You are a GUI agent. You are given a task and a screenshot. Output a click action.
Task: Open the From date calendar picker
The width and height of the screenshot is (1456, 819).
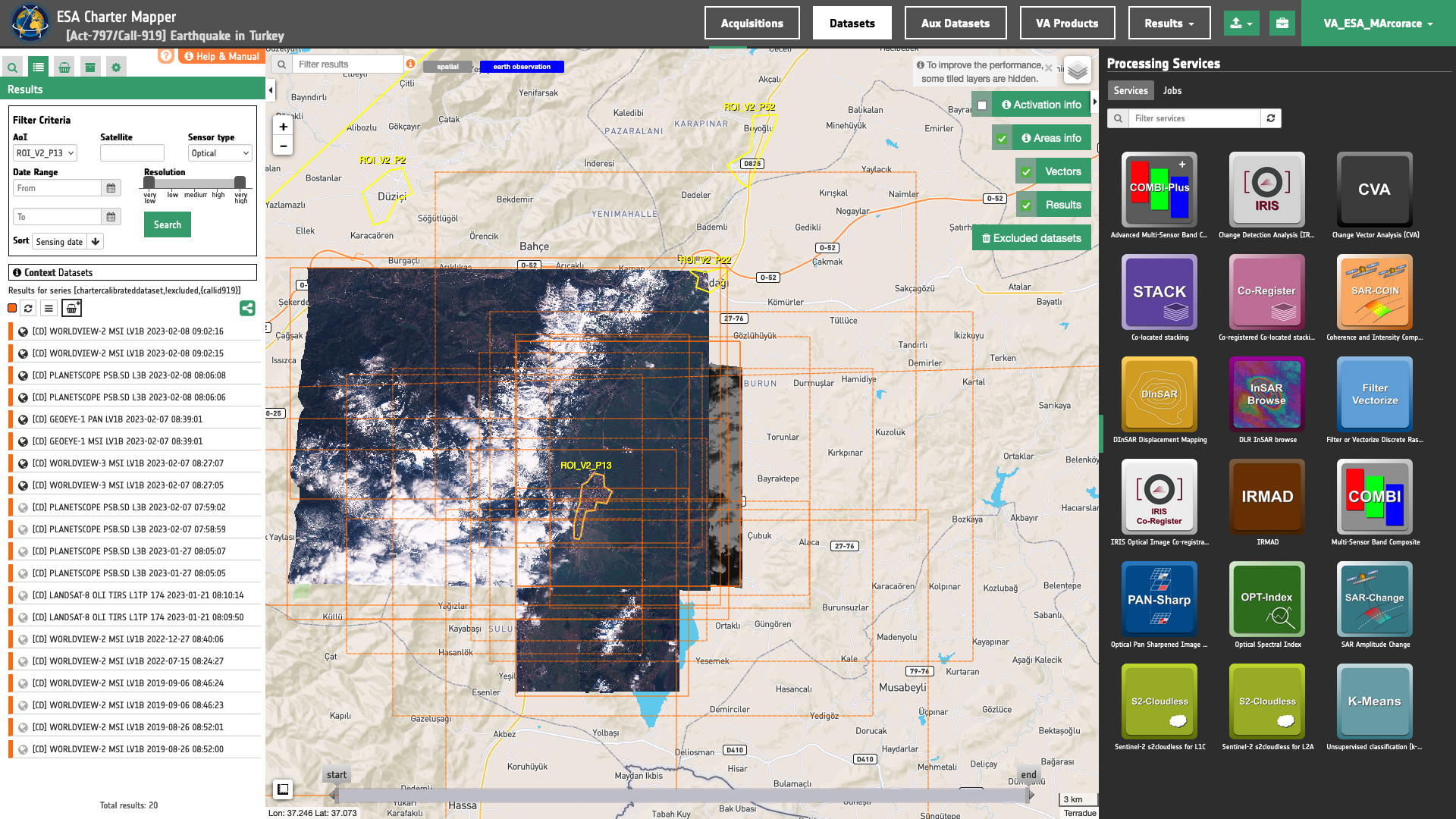(x=111, y=188)
